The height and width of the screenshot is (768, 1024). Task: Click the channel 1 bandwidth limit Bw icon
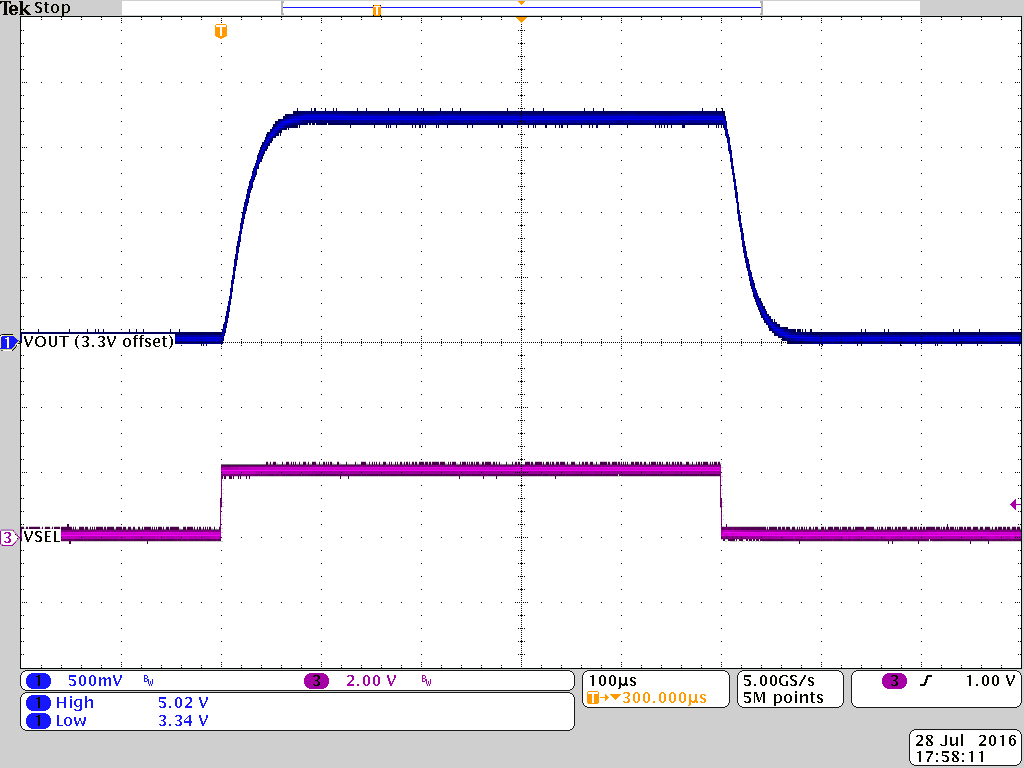pos(149,681)
